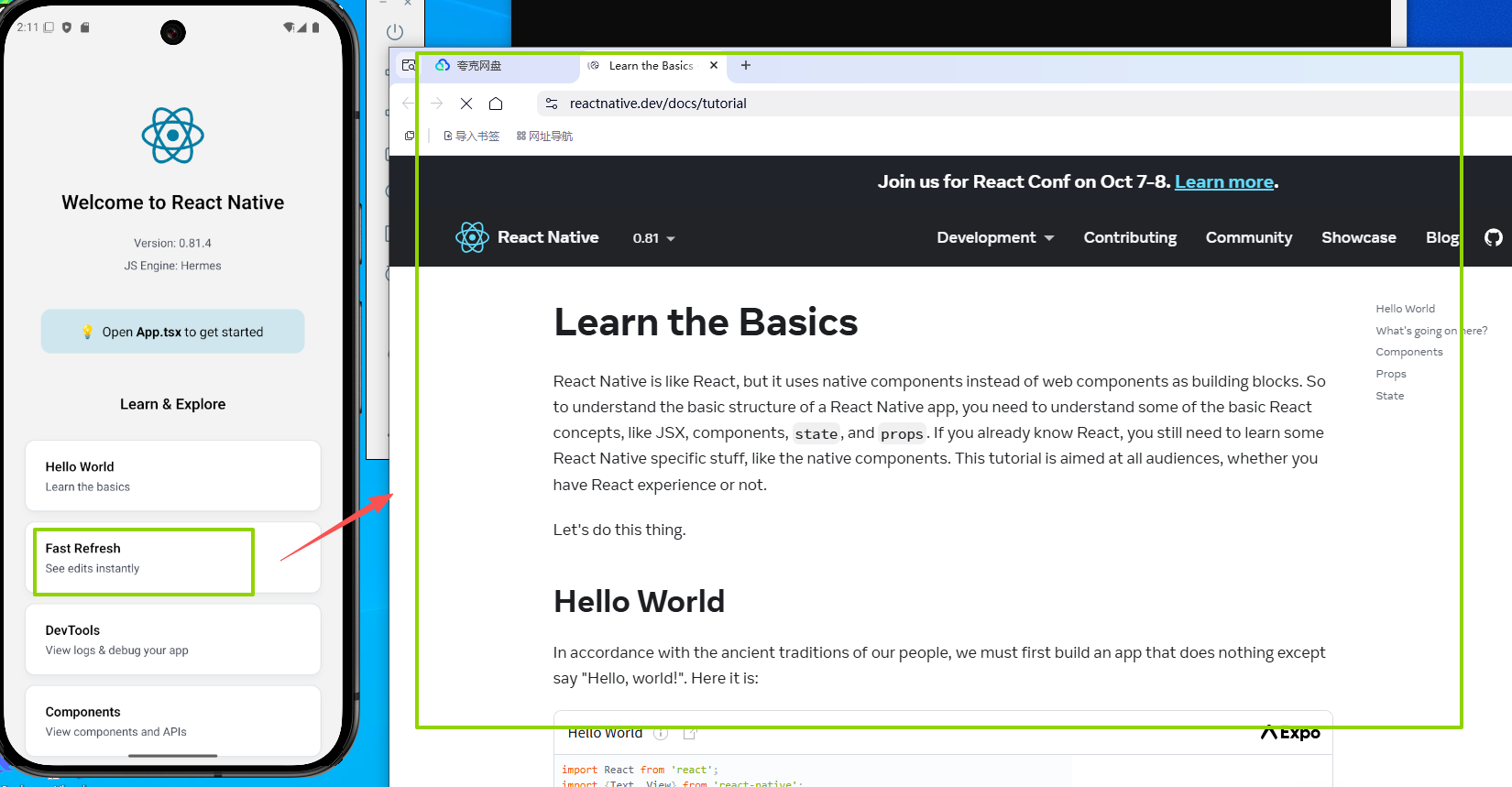Click the inline code word state
Viewport: 1512px width, 787px height.
[x=816, y=433]
